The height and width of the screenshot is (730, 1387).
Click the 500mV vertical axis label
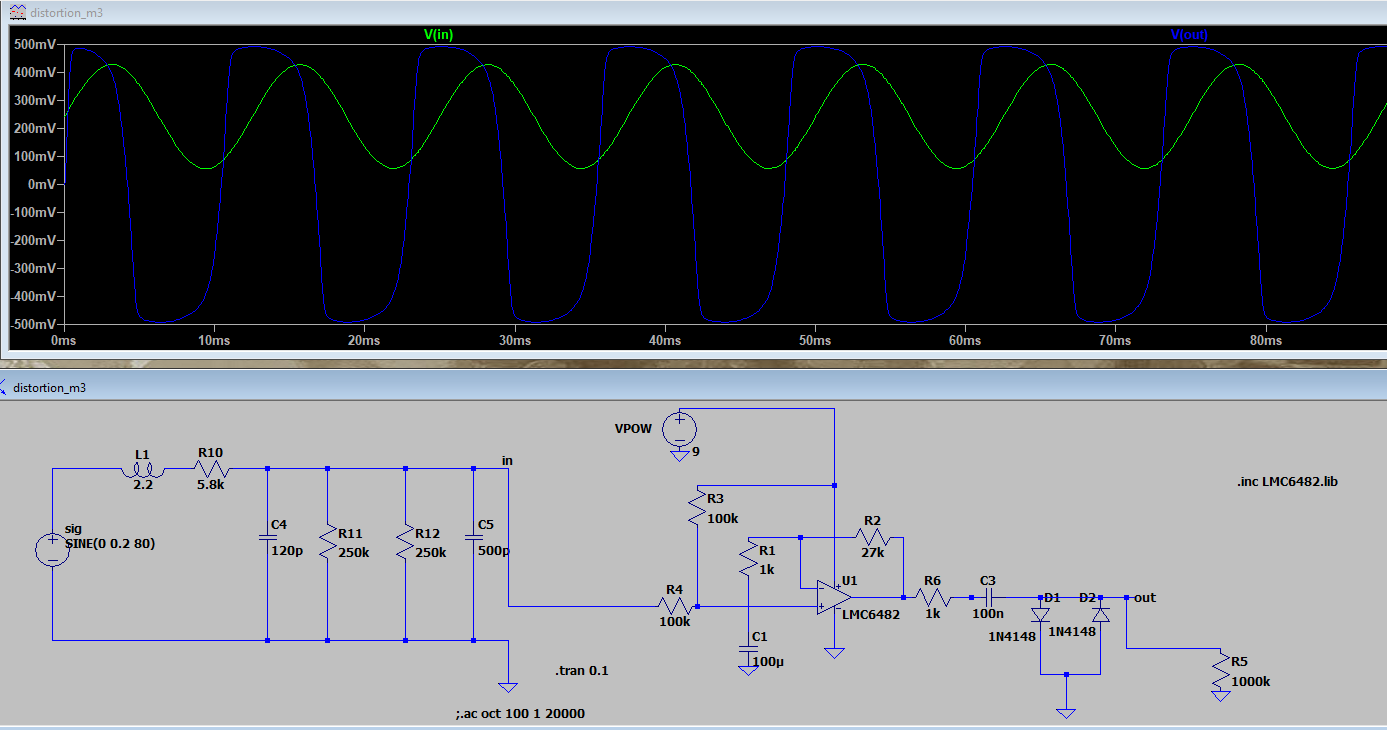[x=35, y=45]
